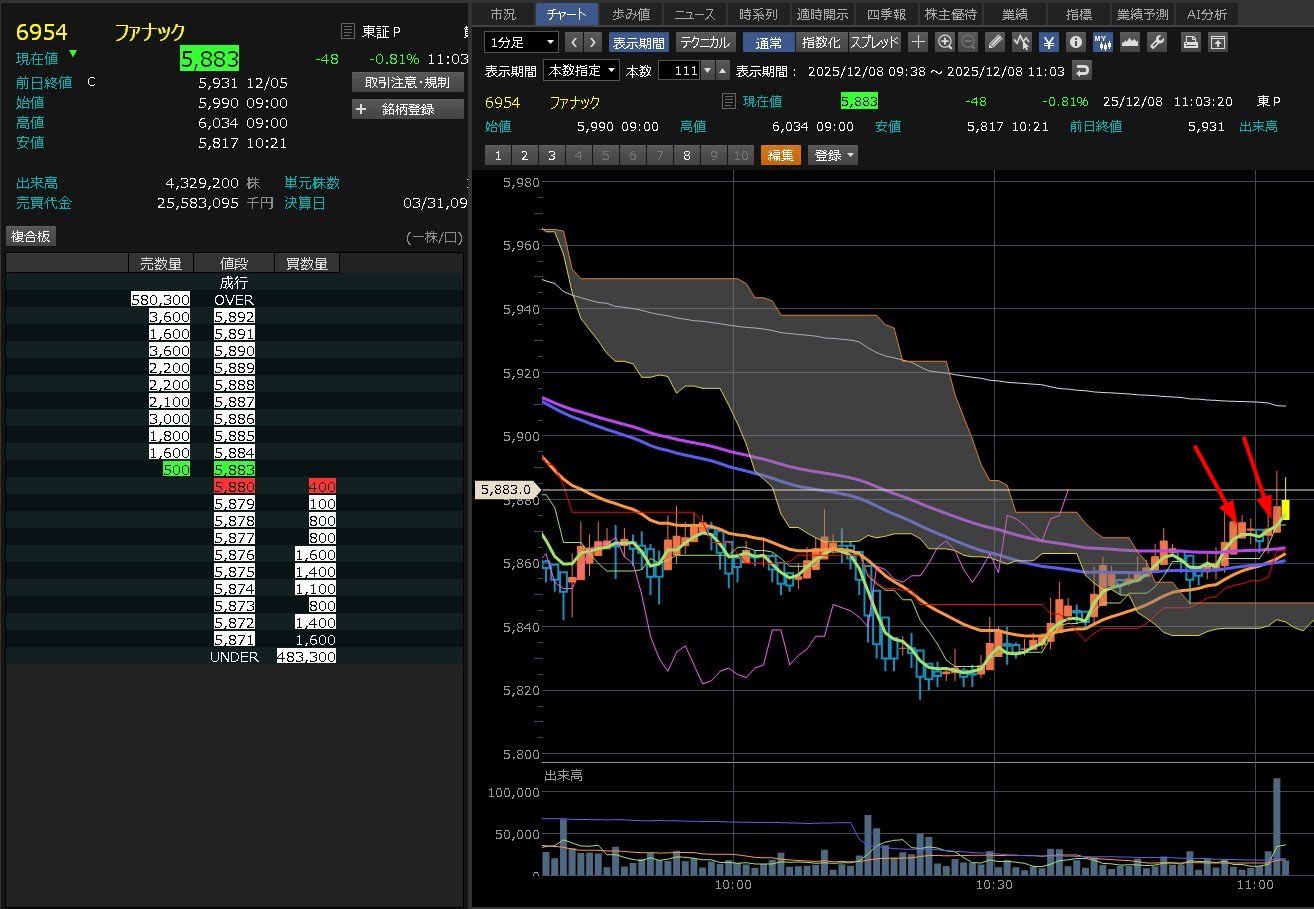Open the 四季報 tab
Image resolution: width=1314 pixels, height=909 pixels.
click(886, 14)
